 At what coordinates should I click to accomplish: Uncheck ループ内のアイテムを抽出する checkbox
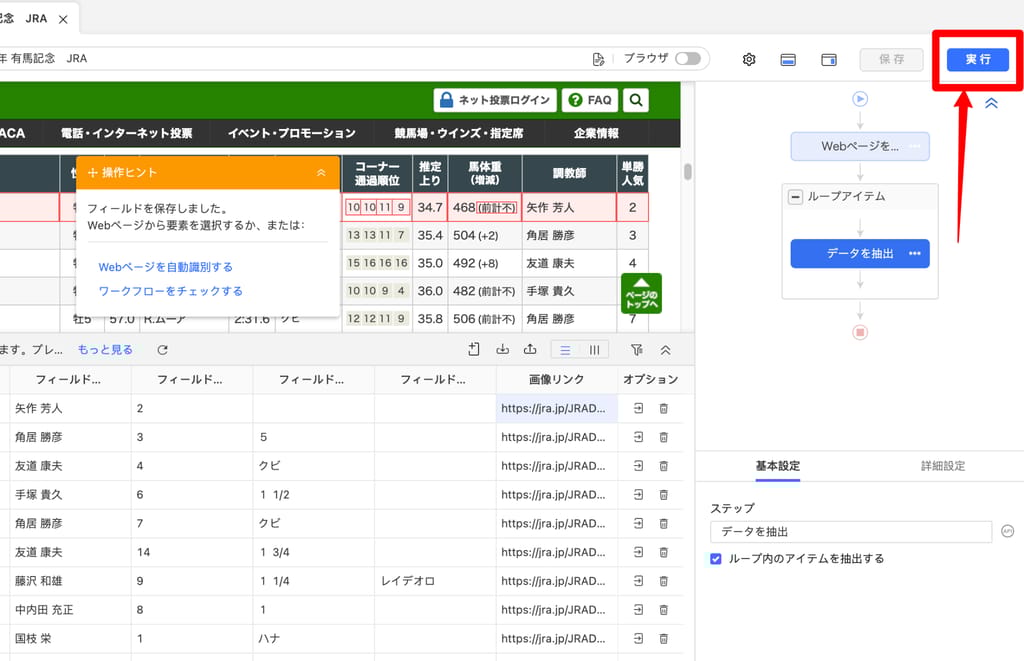716,558
